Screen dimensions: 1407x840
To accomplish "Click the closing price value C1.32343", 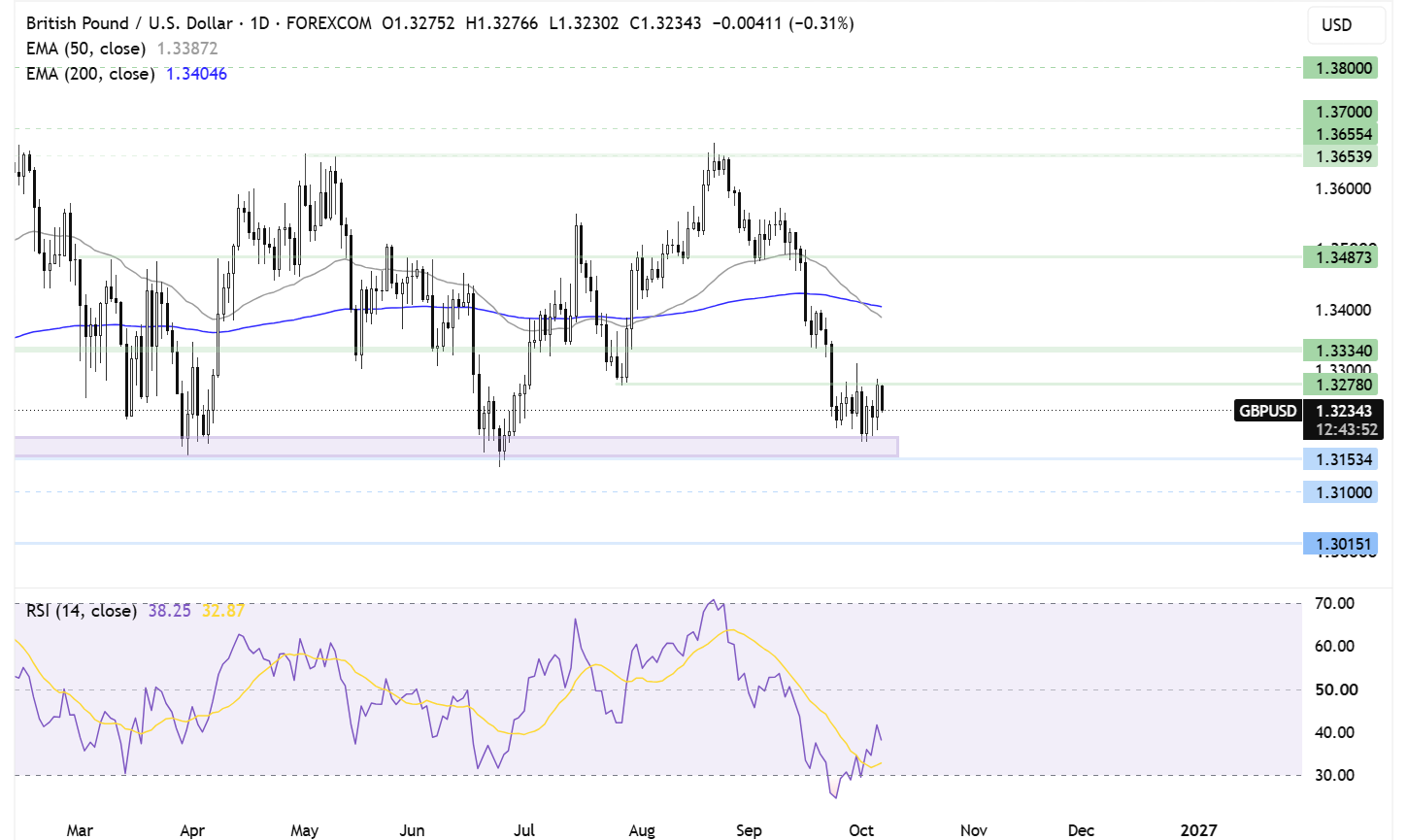I will [x=665, y=23].
